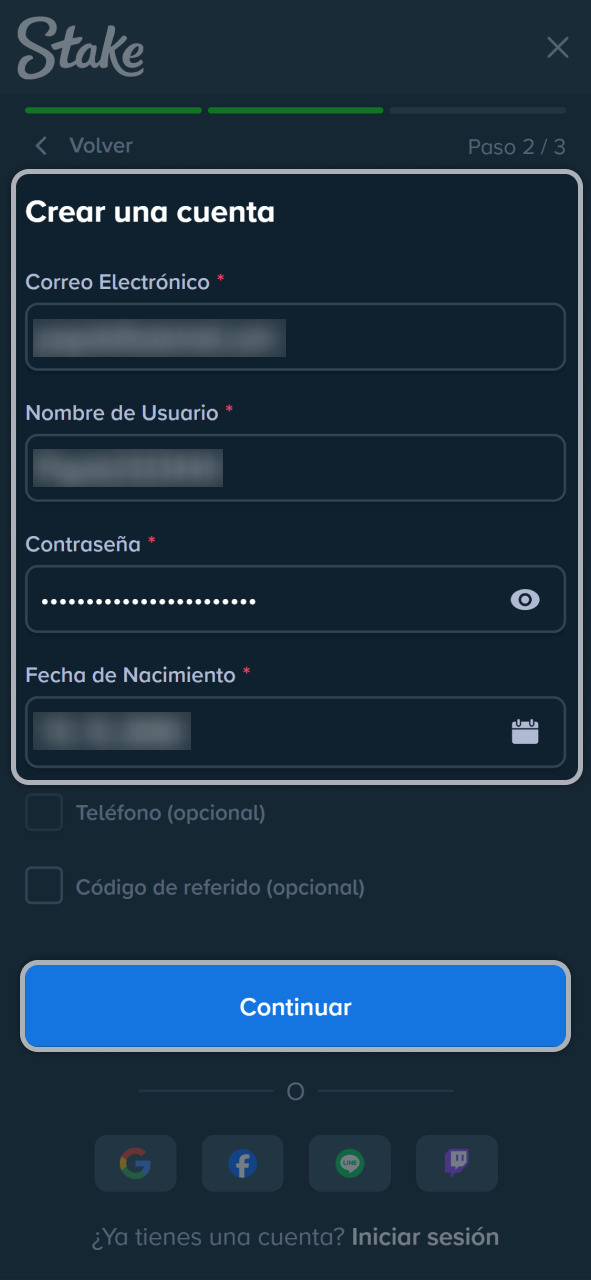This screenshot has width=591, height=1280.
Task: Click the back chevron next to Volver
Action: point(40,145)
